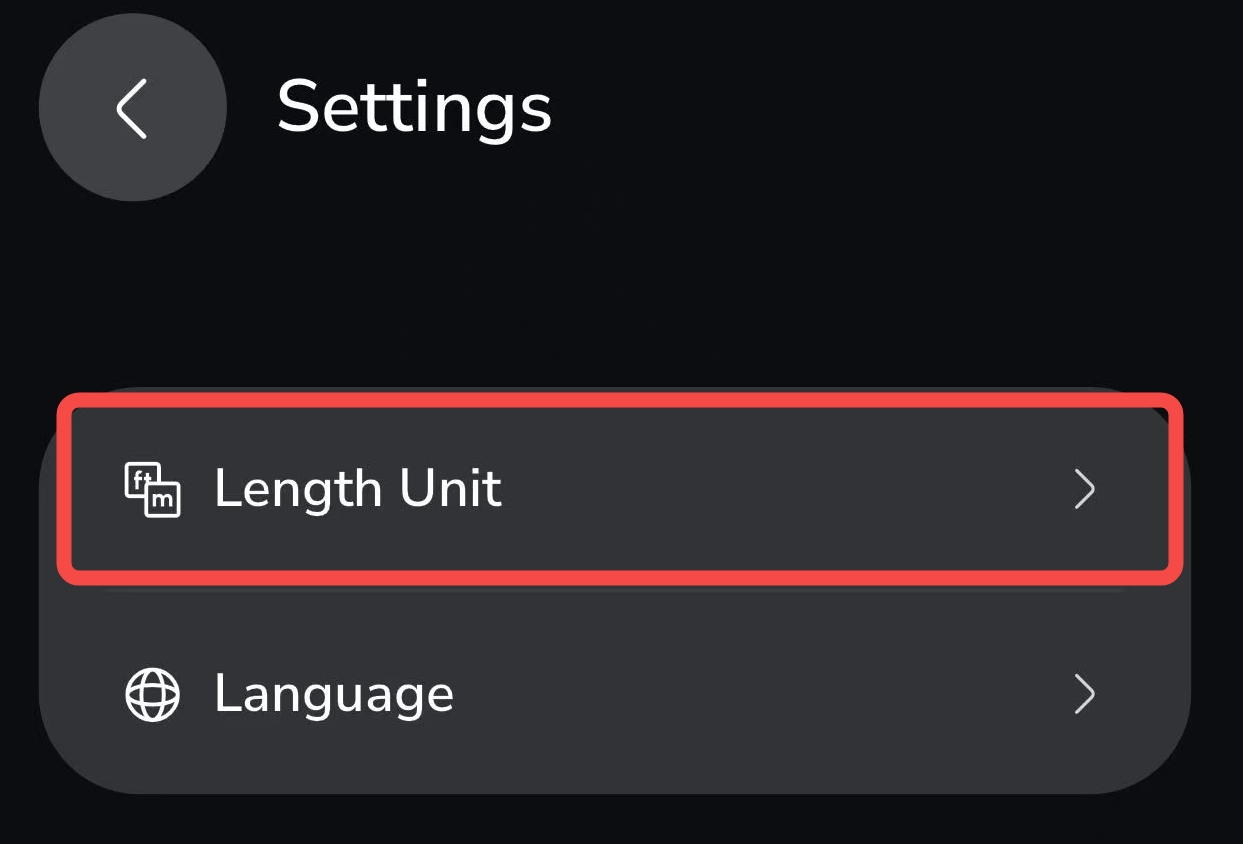Viewport: 1243px width, 844px height.
Task: Click the feet-to-meters unit symbol
Action: tap(152, 489)
